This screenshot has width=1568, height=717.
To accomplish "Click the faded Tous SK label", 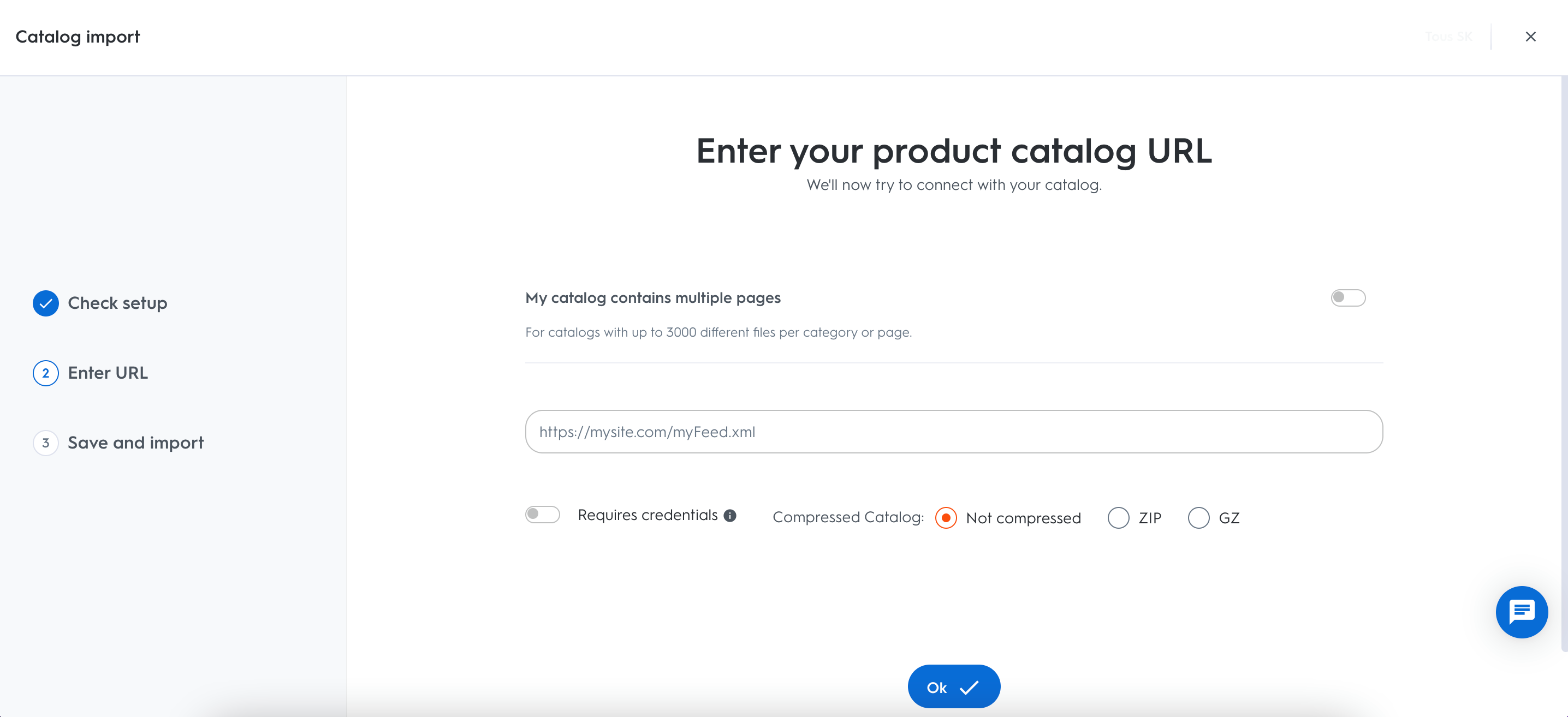I will point(1448,37).
